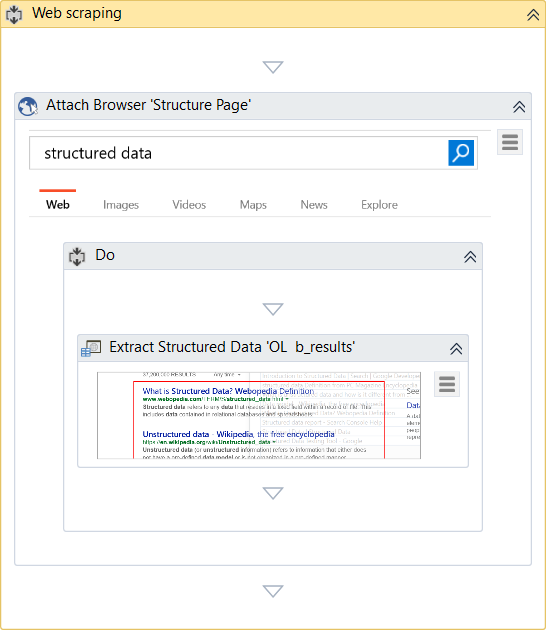The width and height of the screenshot is (546, 630).
Task: Collapse the Attach Browser 'Structure Page' activity
Action: [519, 107]
